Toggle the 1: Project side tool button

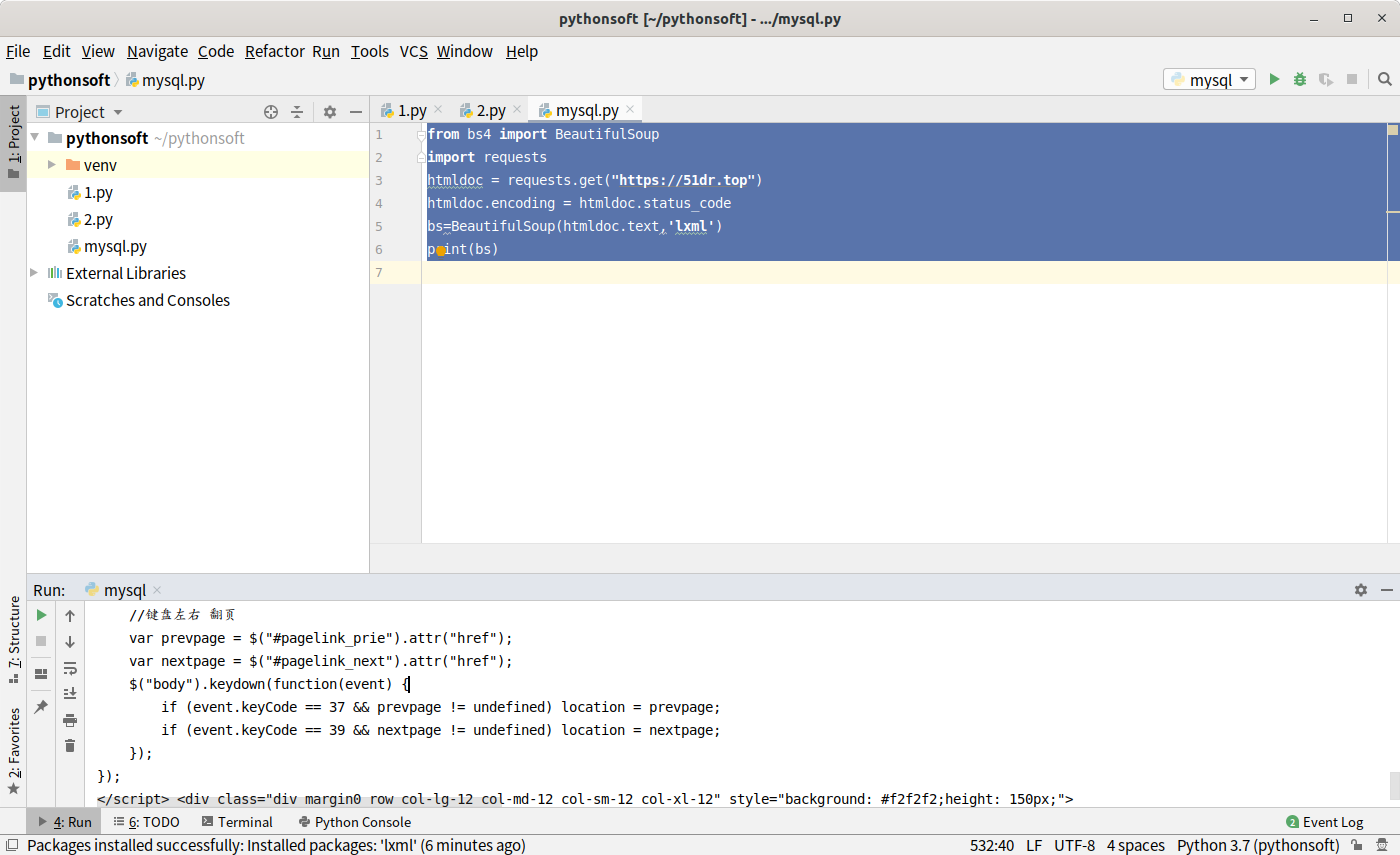[x=13, y=145]
